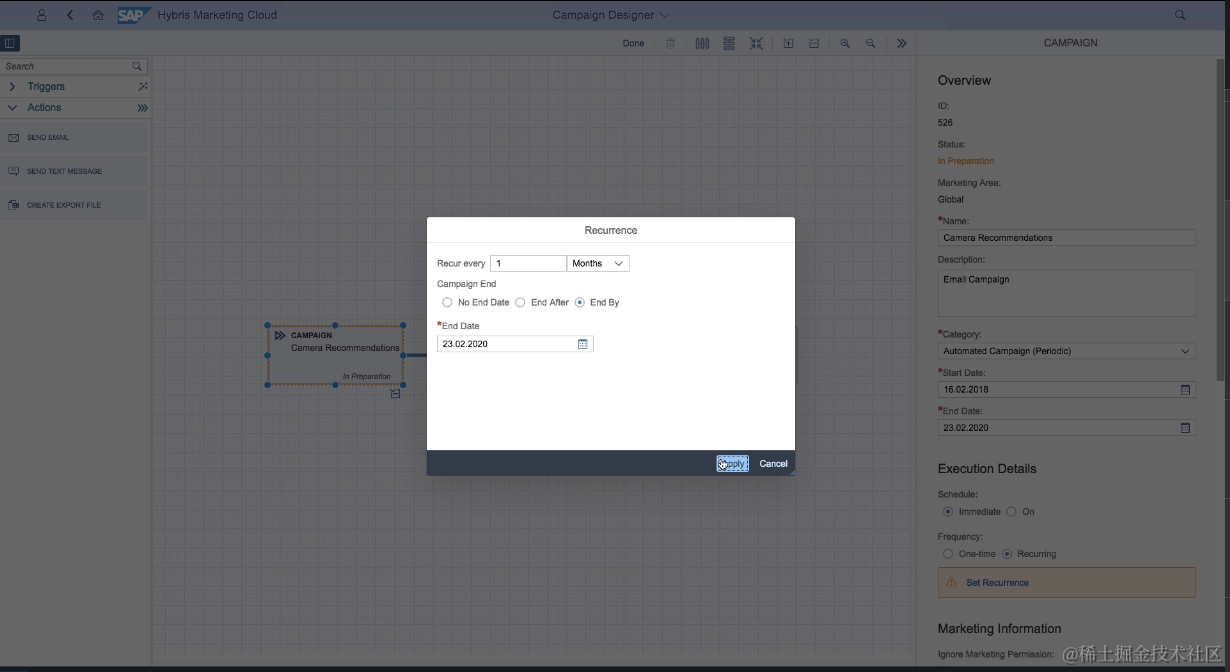Select End By radio option
Image resolution: width=1230 pixels, height=672 pixels.
(579, 302)
